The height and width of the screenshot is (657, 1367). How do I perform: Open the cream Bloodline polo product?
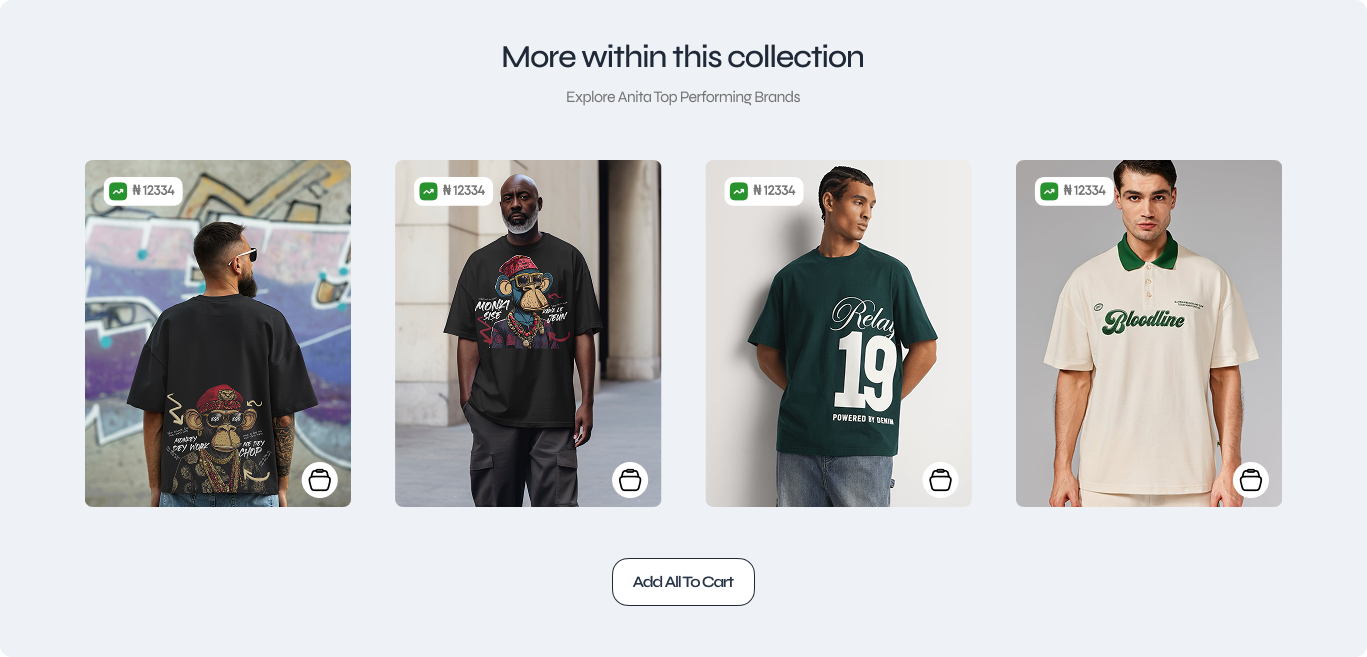[1149, 333]
